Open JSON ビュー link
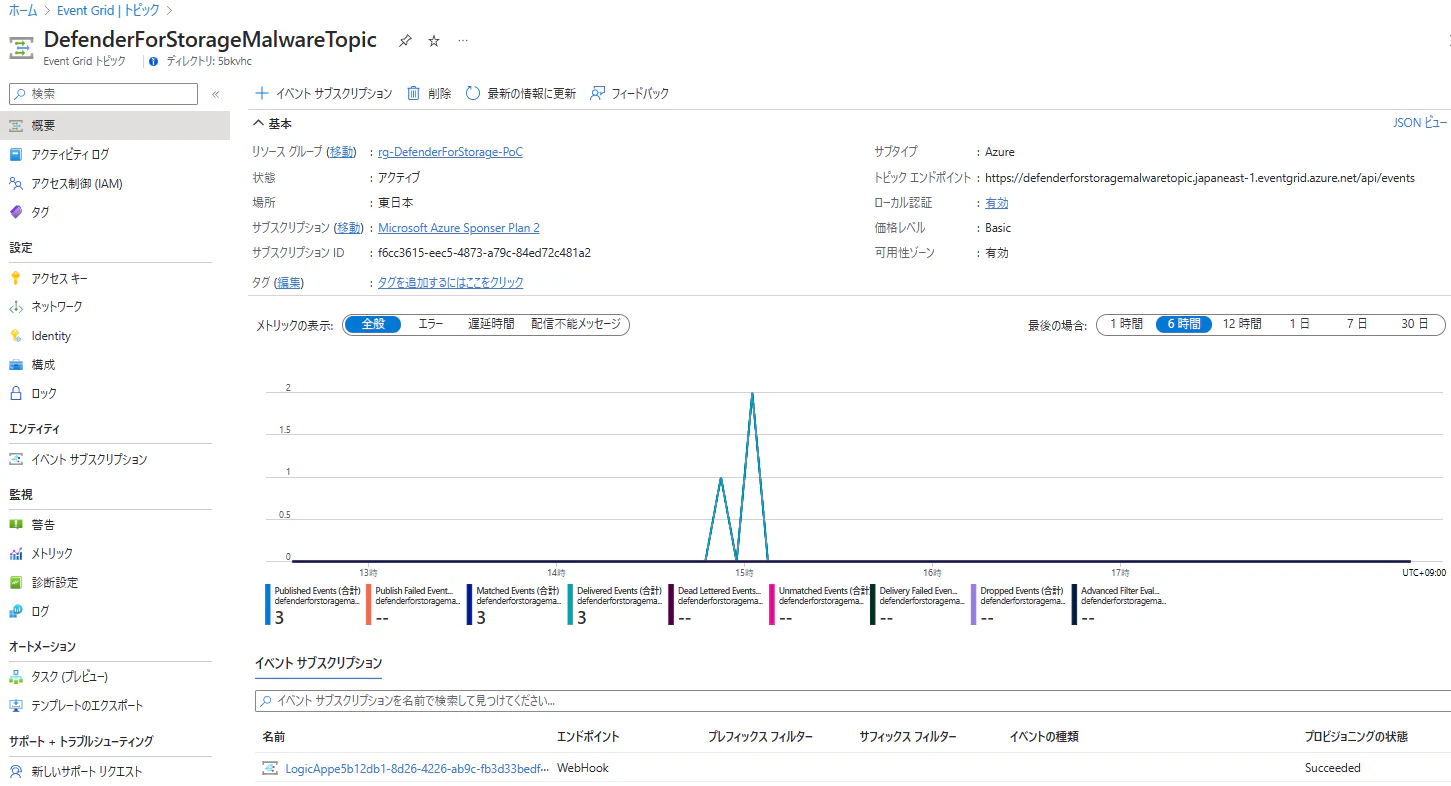Image resolution: width=1451 pixels, height=786 pixels. coord(1419,123)
